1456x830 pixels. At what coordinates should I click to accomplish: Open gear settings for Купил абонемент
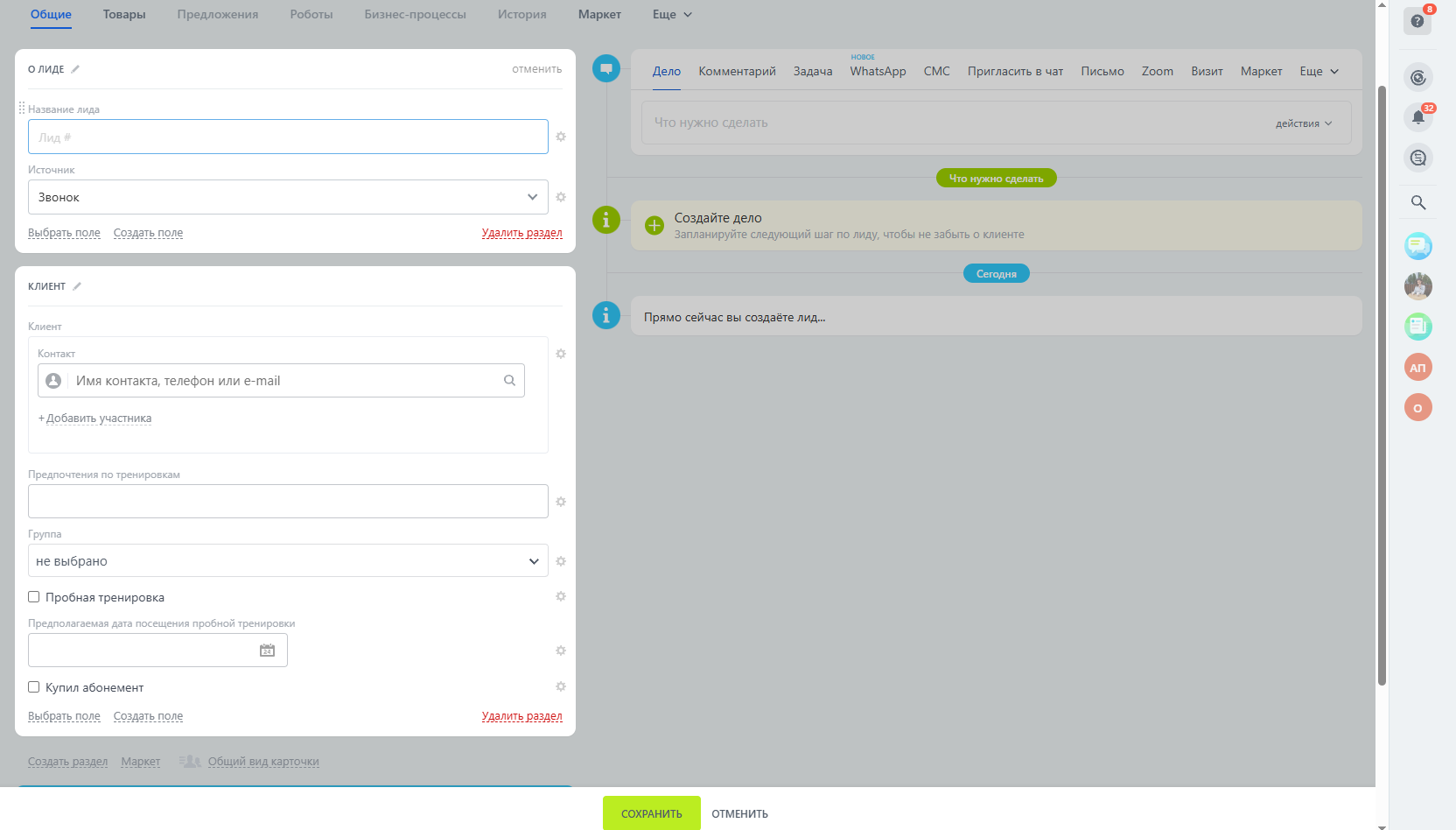(561, 686)
